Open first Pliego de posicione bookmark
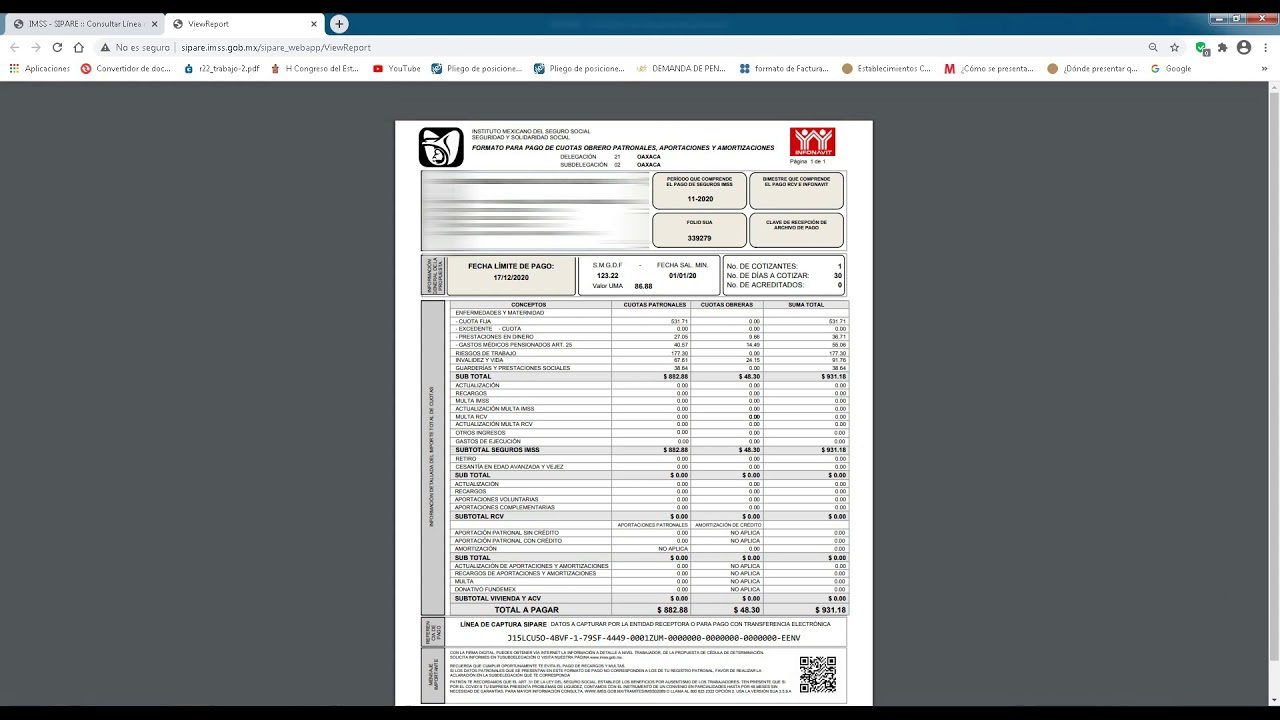The image size is (1280, 720). pyautogui.click(x=477, y=69)
